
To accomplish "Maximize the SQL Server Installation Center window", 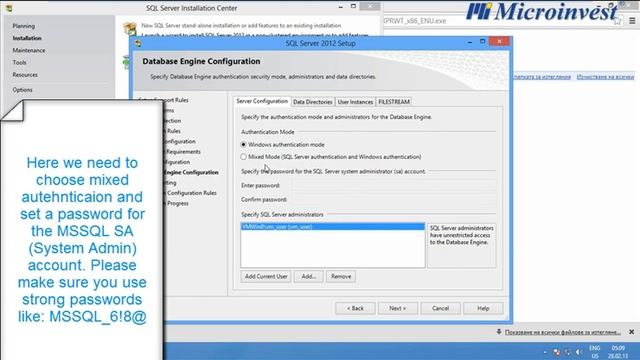I will click(x=353, y=6).
